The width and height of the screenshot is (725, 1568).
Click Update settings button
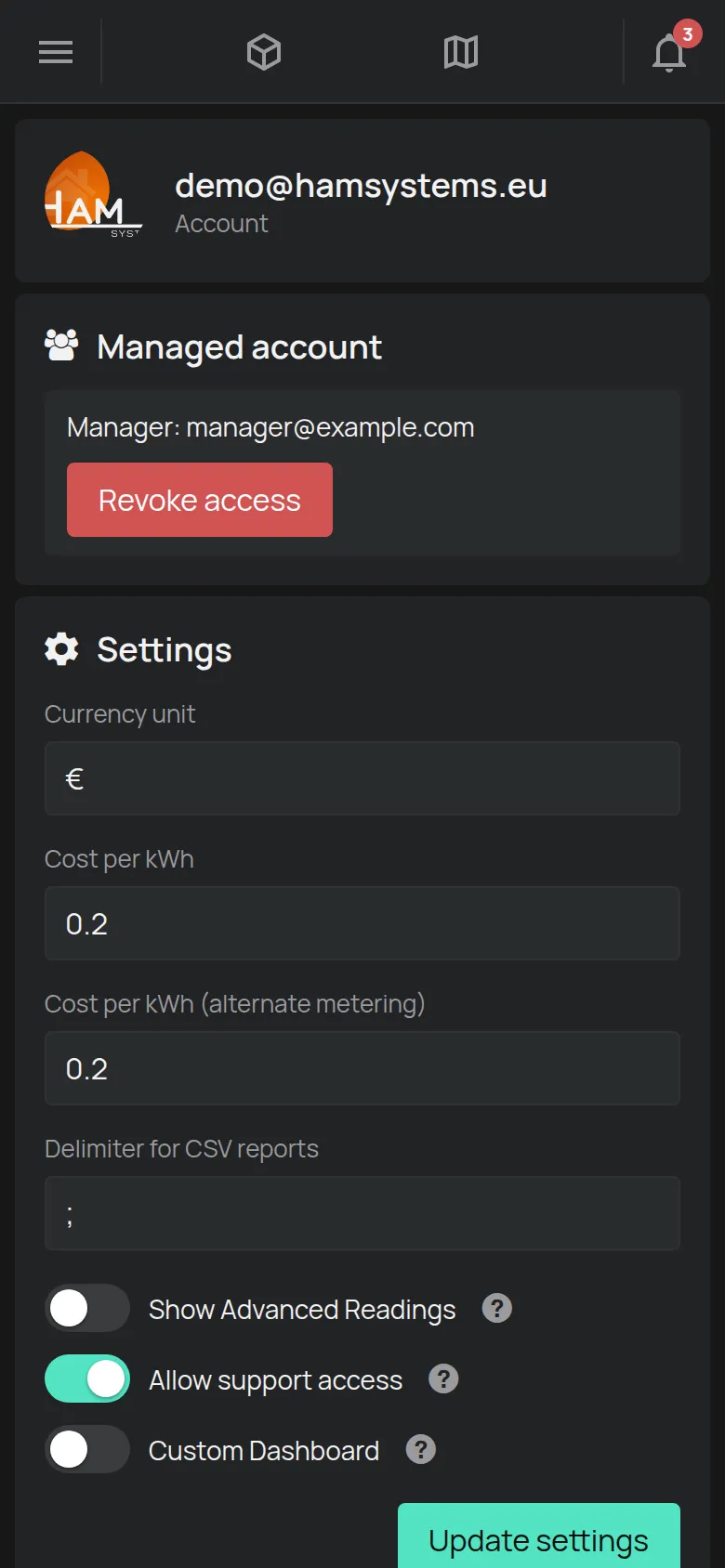coord(539,1536)
